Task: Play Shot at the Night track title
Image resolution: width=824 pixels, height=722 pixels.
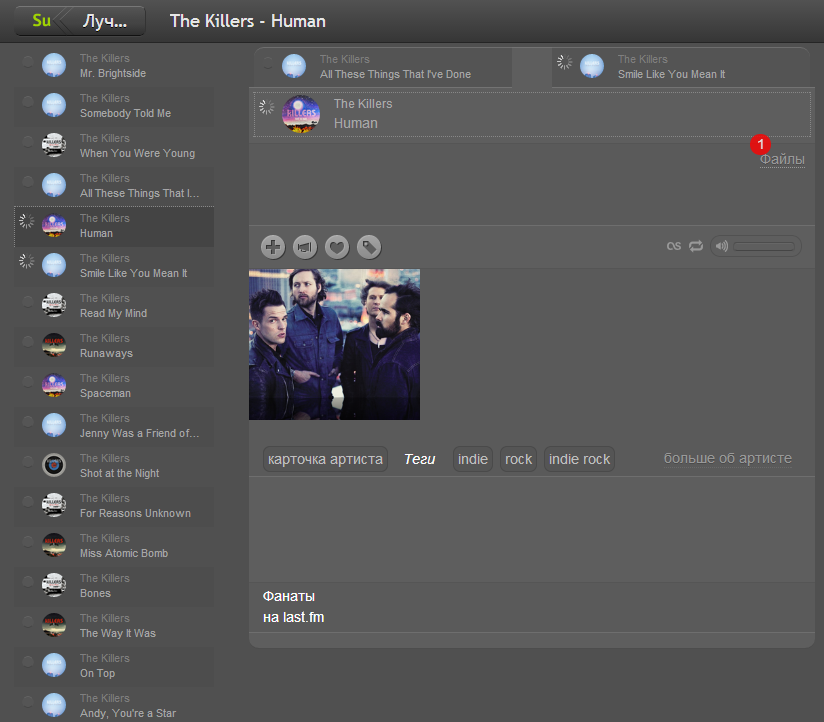Action: coord(119,473)
